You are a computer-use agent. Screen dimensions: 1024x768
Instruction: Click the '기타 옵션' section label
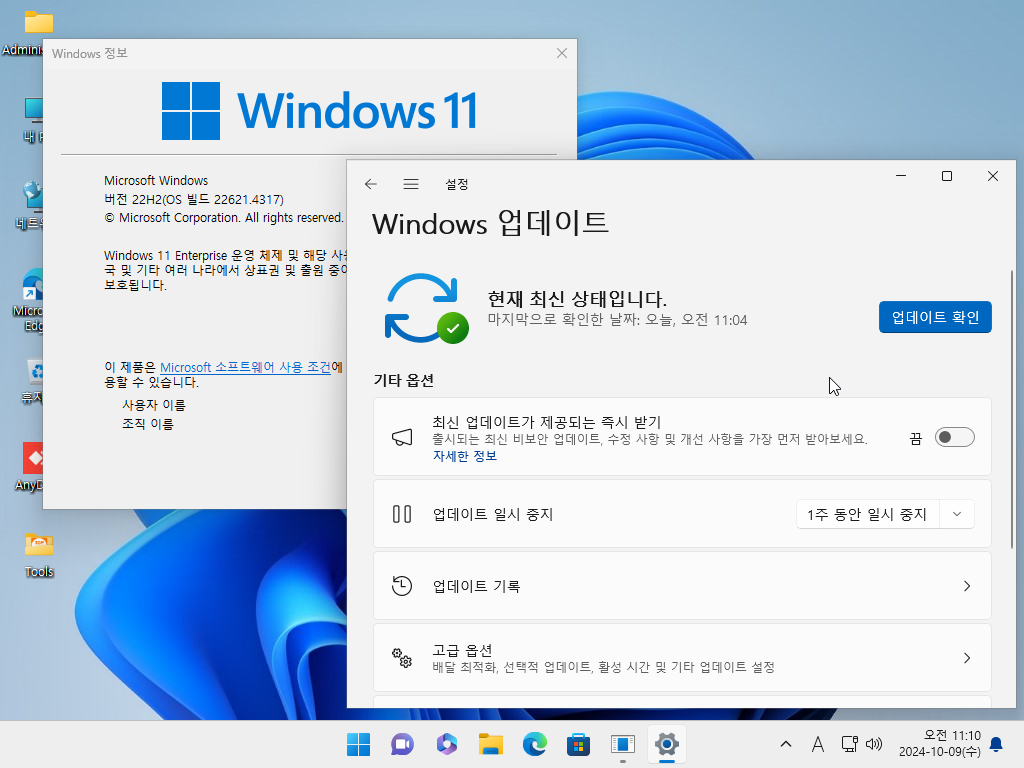coord(404,380)
